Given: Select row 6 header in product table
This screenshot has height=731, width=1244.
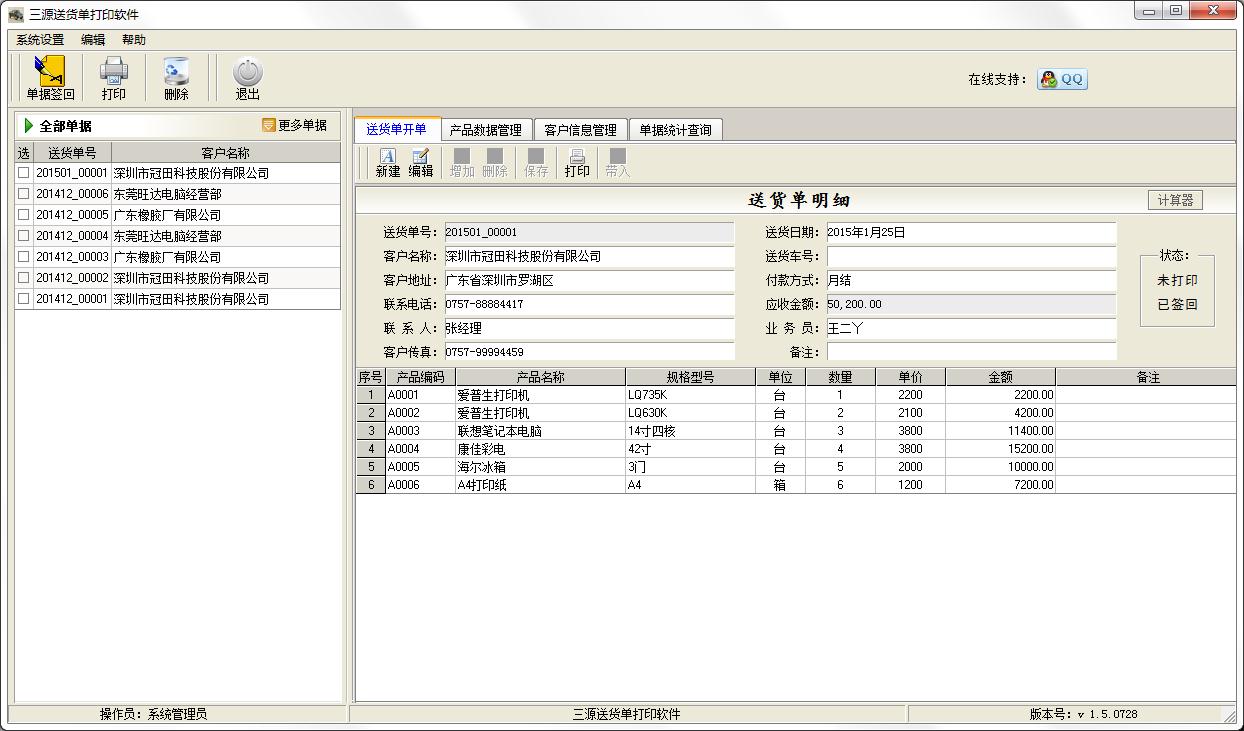Looking at the screenshot, I should [370, 485].
